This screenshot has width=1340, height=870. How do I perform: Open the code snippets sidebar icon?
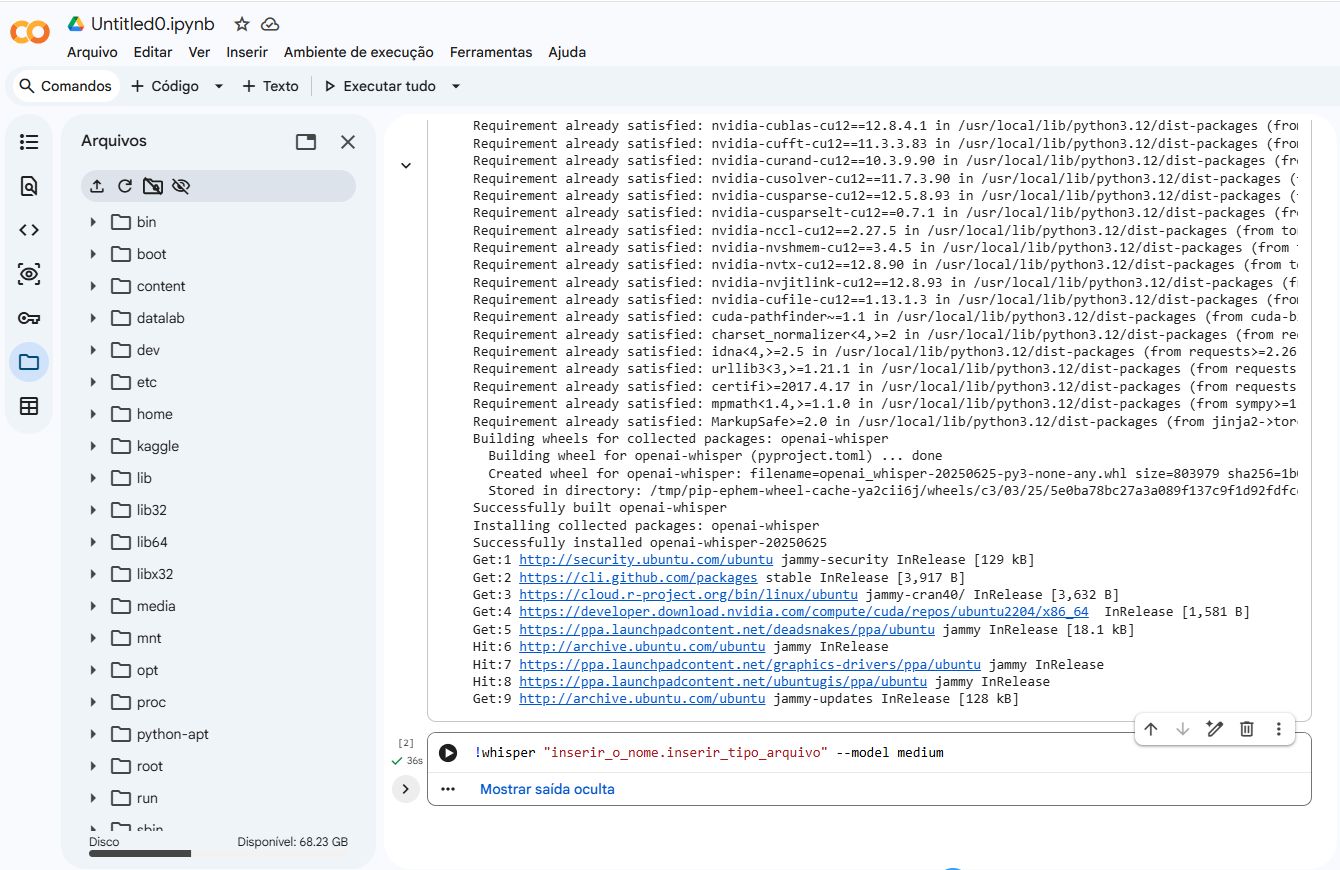[29, 230]
